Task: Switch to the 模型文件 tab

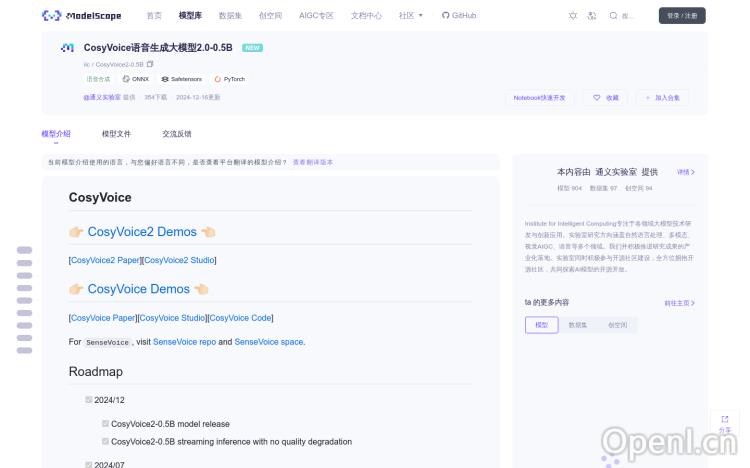Action: tap(116, 133)
